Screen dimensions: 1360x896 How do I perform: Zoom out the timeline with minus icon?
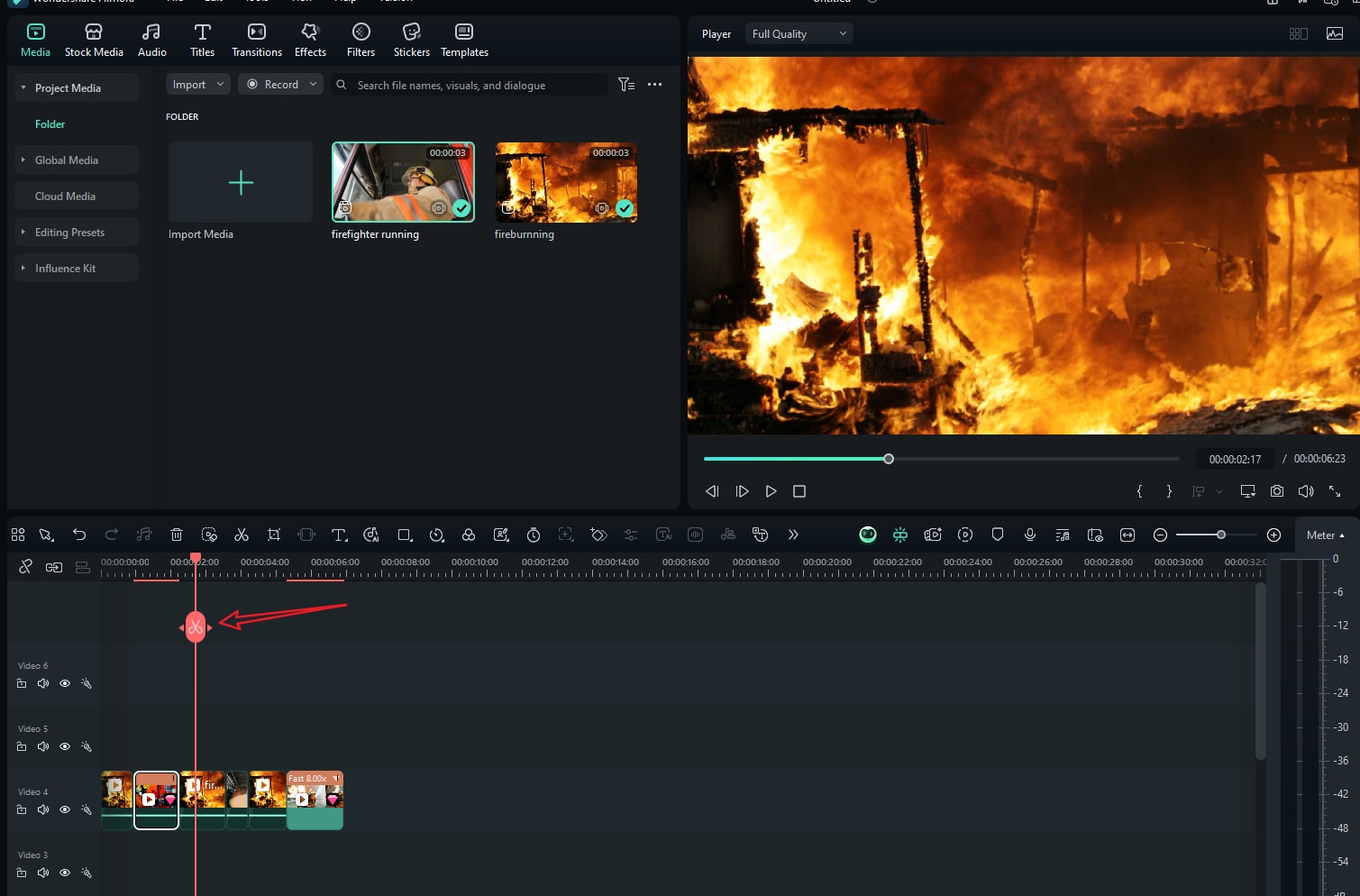[x=1161, y=535]
